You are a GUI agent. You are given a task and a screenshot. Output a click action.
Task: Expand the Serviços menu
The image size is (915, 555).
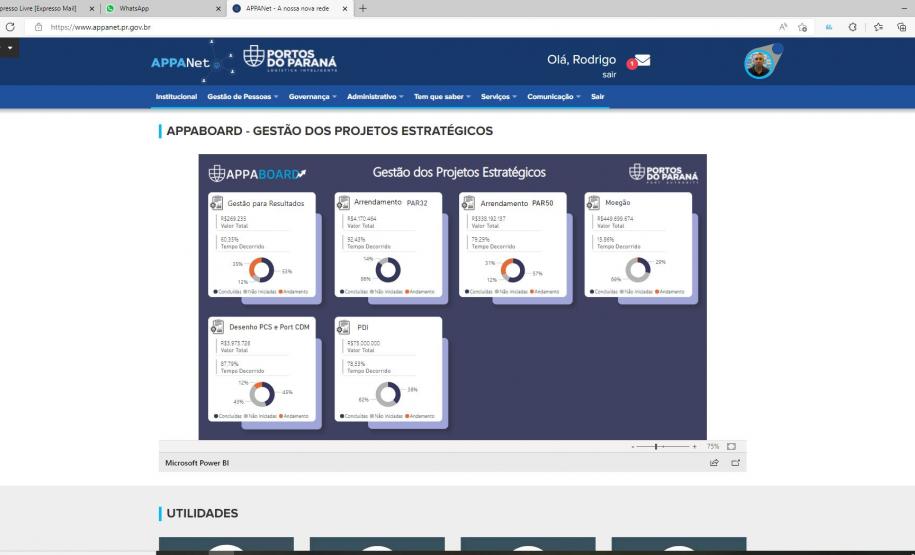tap(498, 97)
